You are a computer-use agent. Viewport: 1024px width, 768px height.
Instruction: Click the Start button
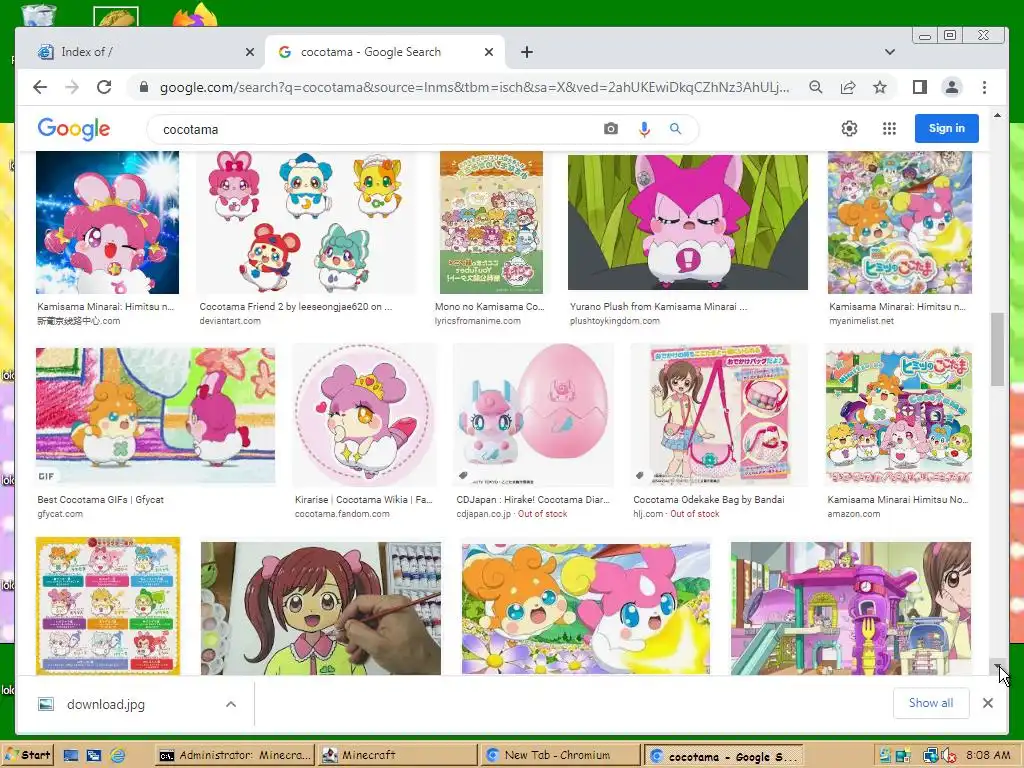(x=27, y=756)
